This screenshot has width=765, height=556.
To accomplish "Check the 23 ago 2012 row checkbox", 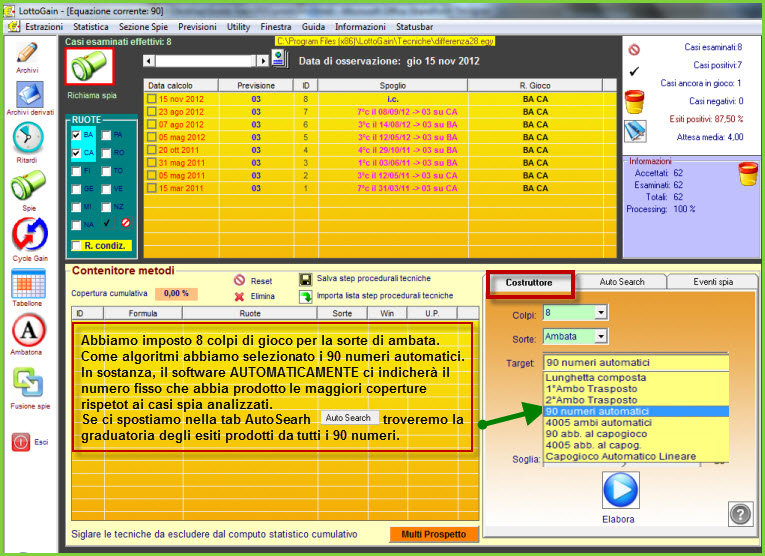I will pyautogui.click(x=152, y=112).
